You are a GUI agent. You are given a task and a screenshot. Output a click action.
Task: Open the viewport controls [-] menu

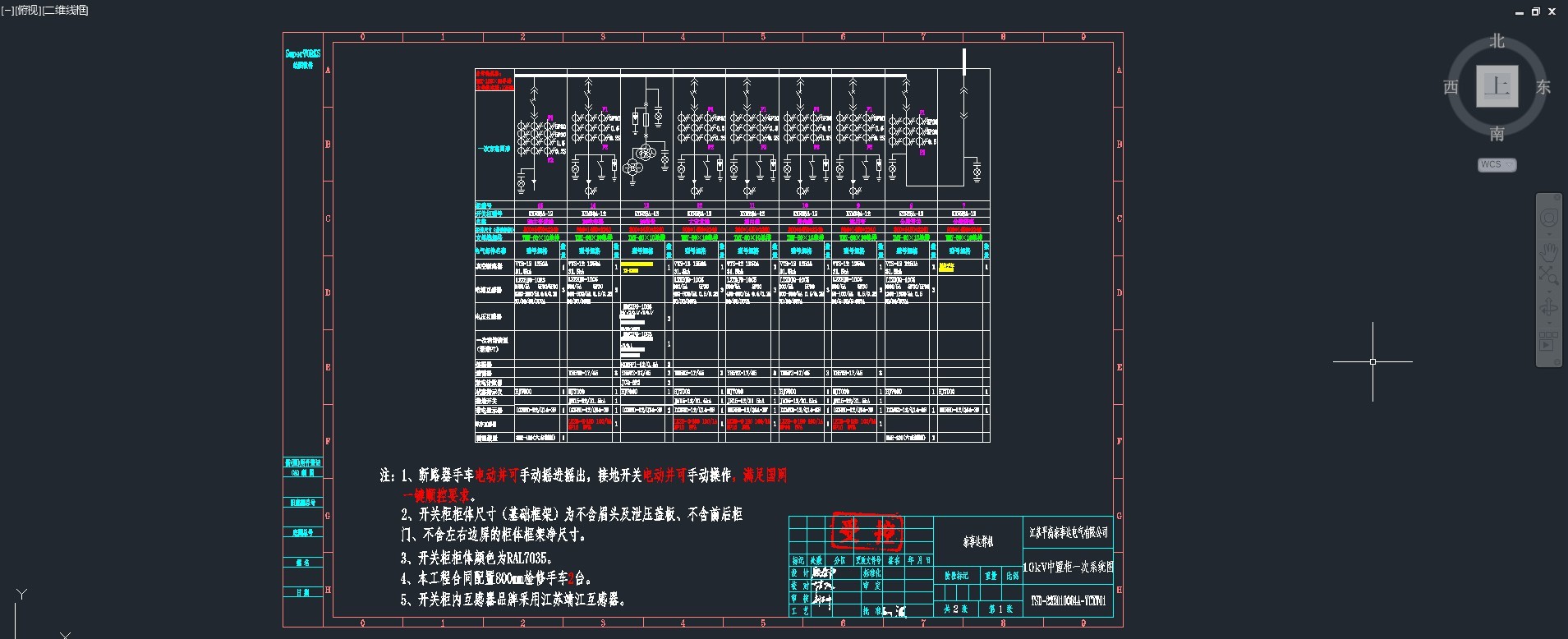tap(7, 10)
